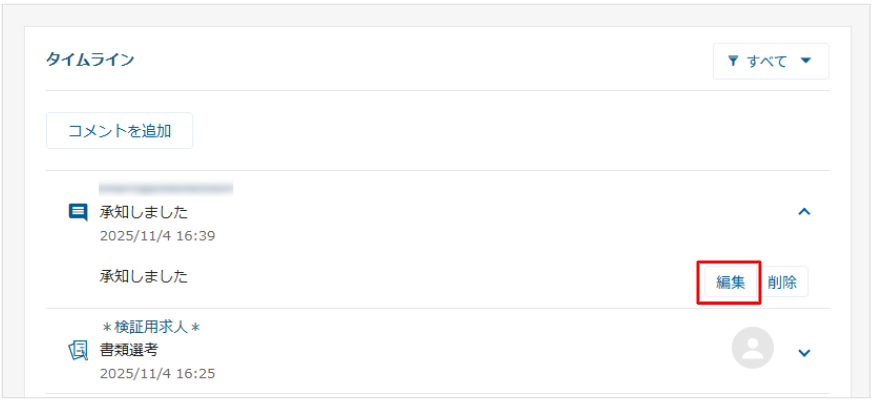Select the bold 承知しました comment title

pos(143,212)
